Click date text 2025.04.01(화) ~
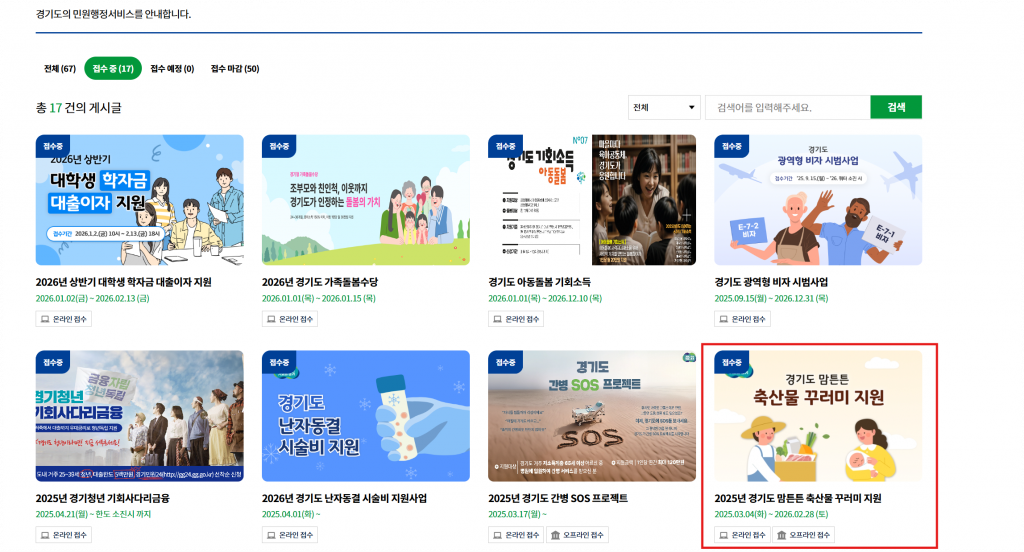1024x552 pixels. (291, 515)
